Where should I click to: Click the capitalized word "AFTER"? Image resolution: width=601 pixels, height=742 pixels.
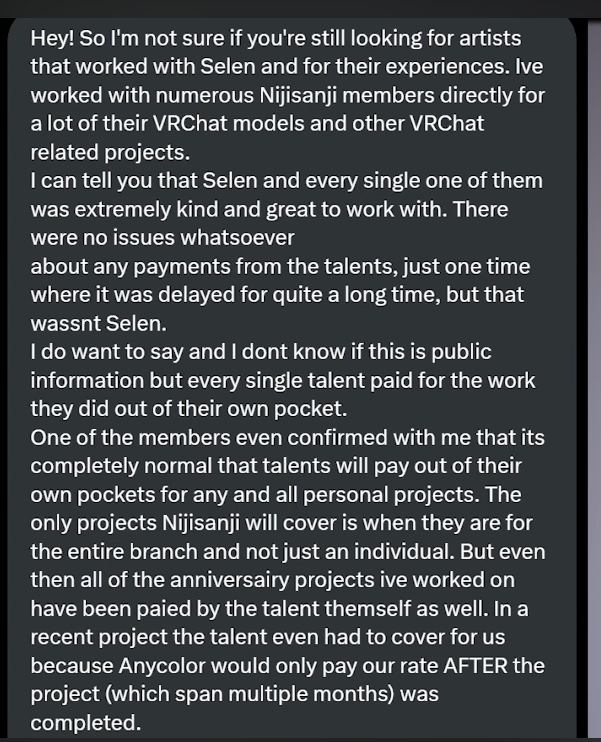[475, 666]
